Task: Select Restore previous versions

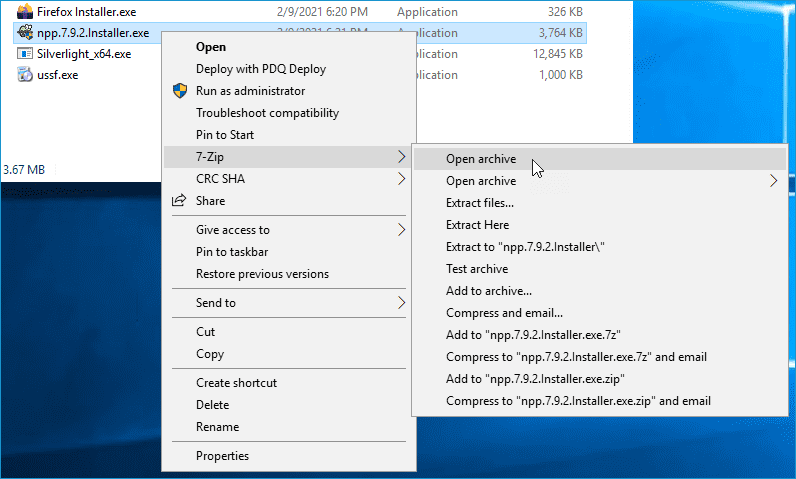Action: point(262,274)
